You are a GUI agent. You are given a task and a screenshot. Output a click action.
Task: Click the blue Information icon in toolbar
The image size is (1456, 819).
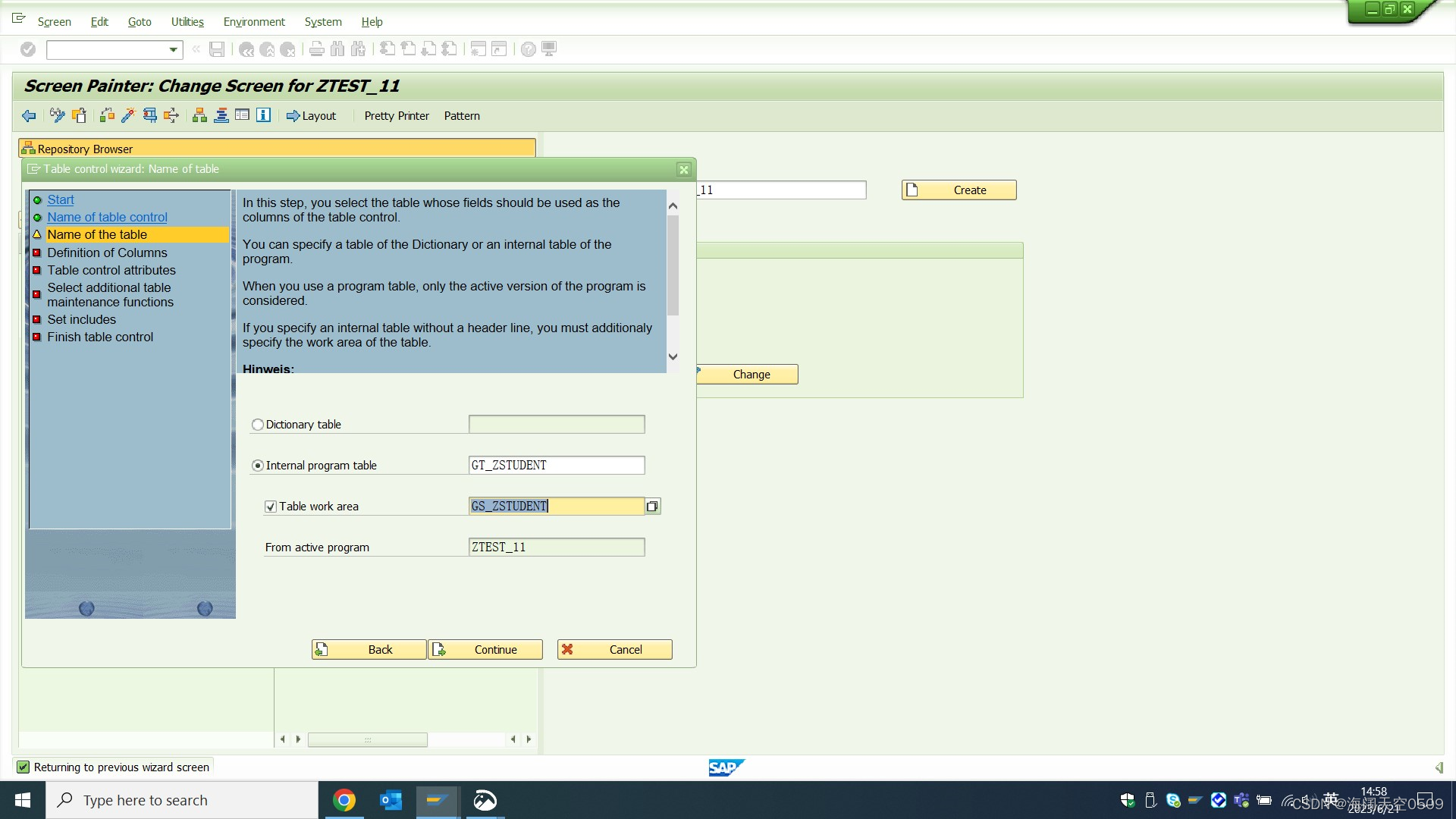pyautogui.click(x=263, y=115)
